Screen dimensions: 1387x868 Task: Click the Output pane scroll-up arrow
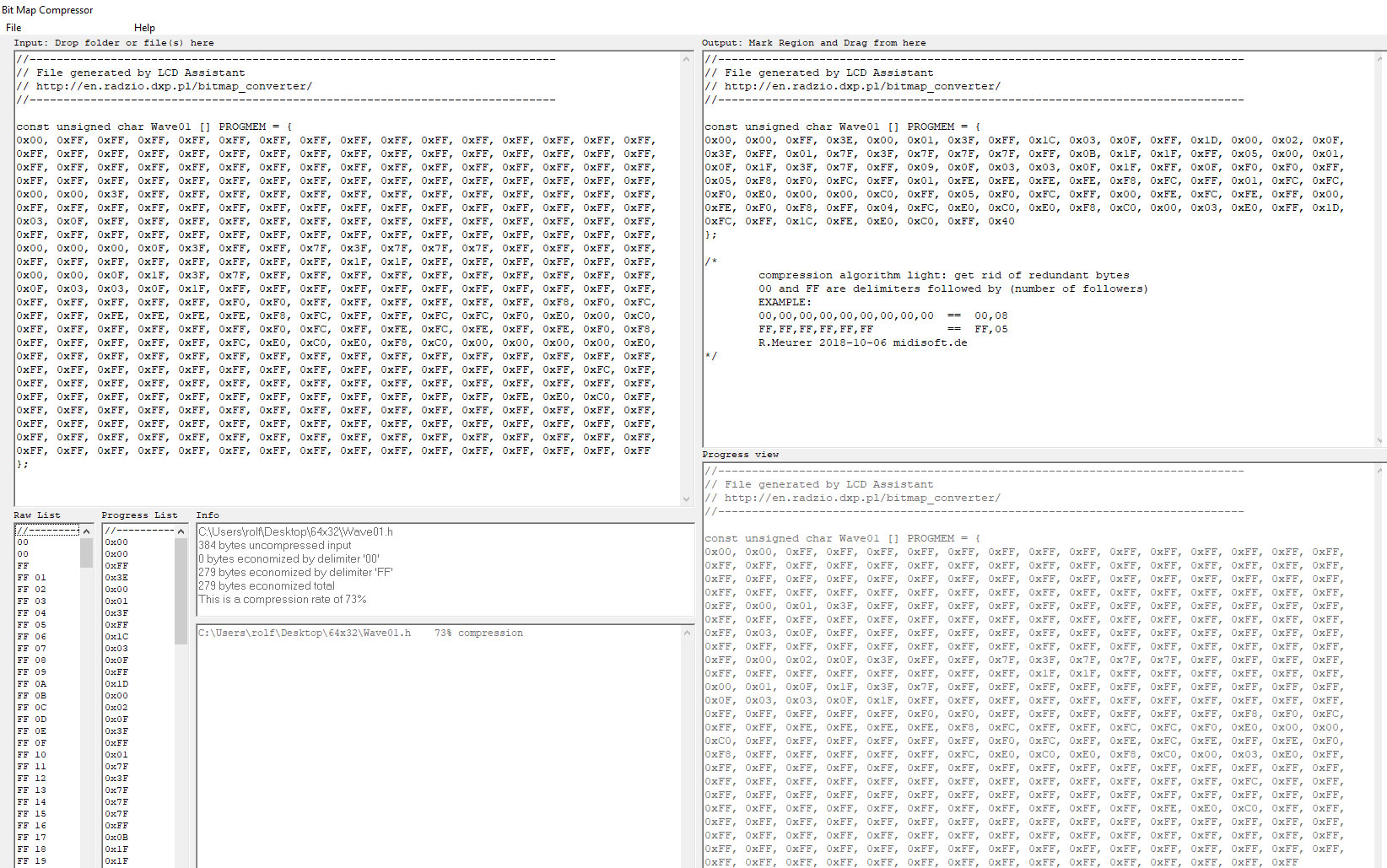click(1380, 58)
